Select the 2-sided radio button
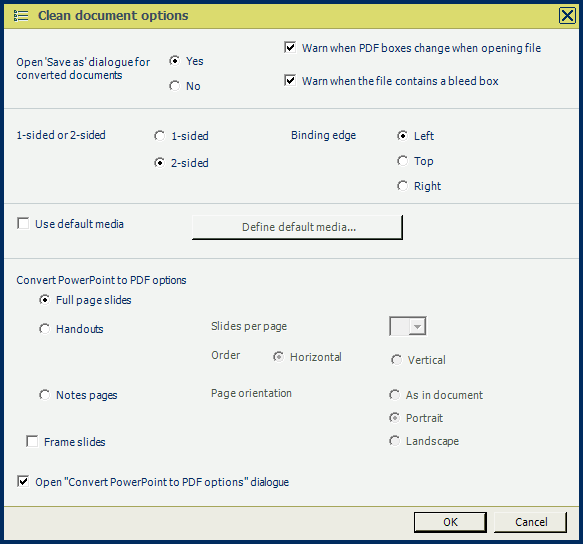Image resolution: width=583 pixels, height=544 pixels. (160, 163)
